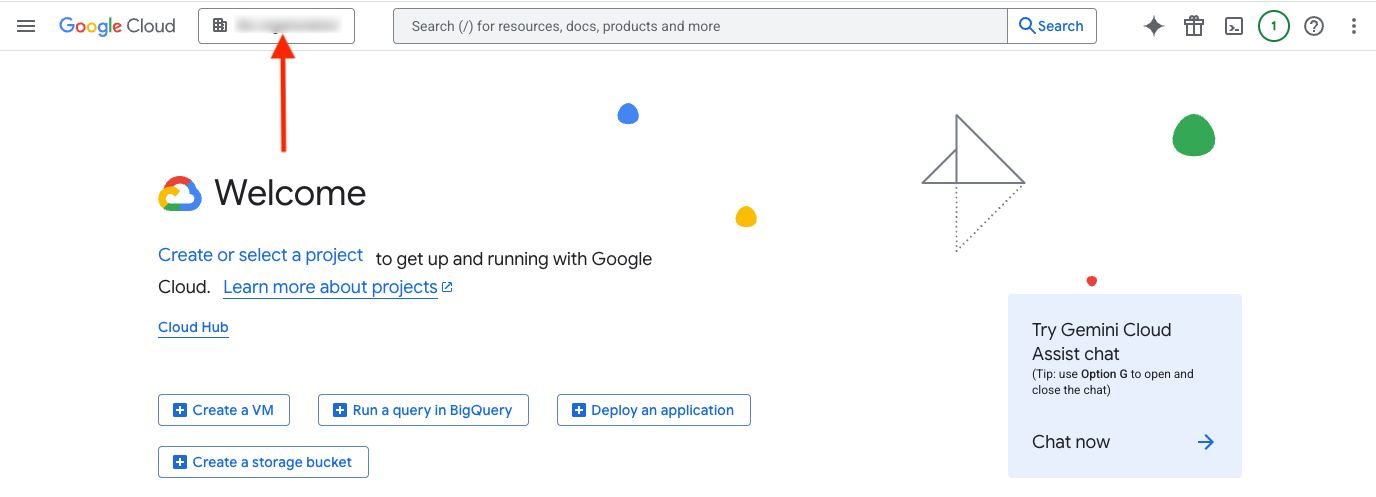Open notifications badge showing 1
The width and height of the screenshot is (1376, 497).
coord(1273,26)
